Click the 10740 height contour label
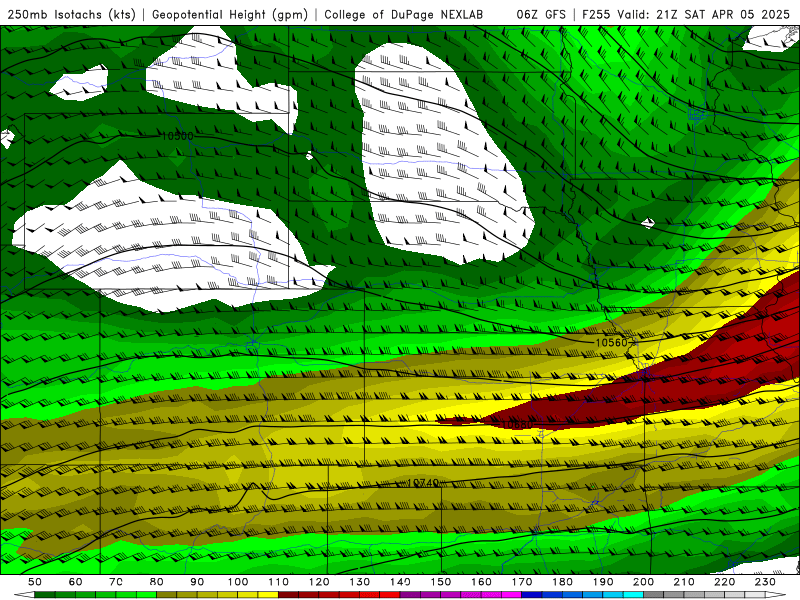This screenshot has height=600, width=800. [423, 482]
